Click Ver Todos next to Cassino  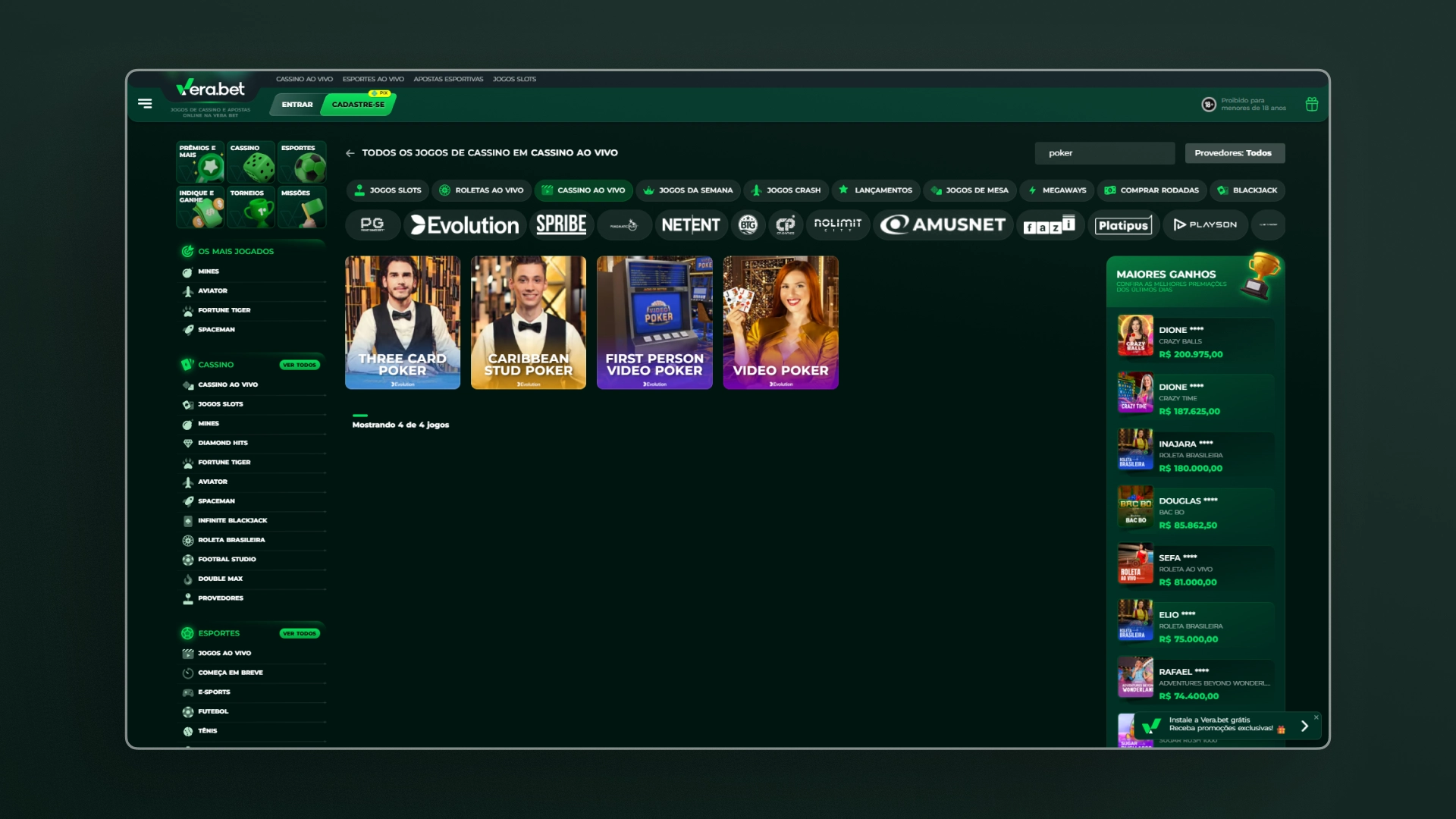click(300, 365)
